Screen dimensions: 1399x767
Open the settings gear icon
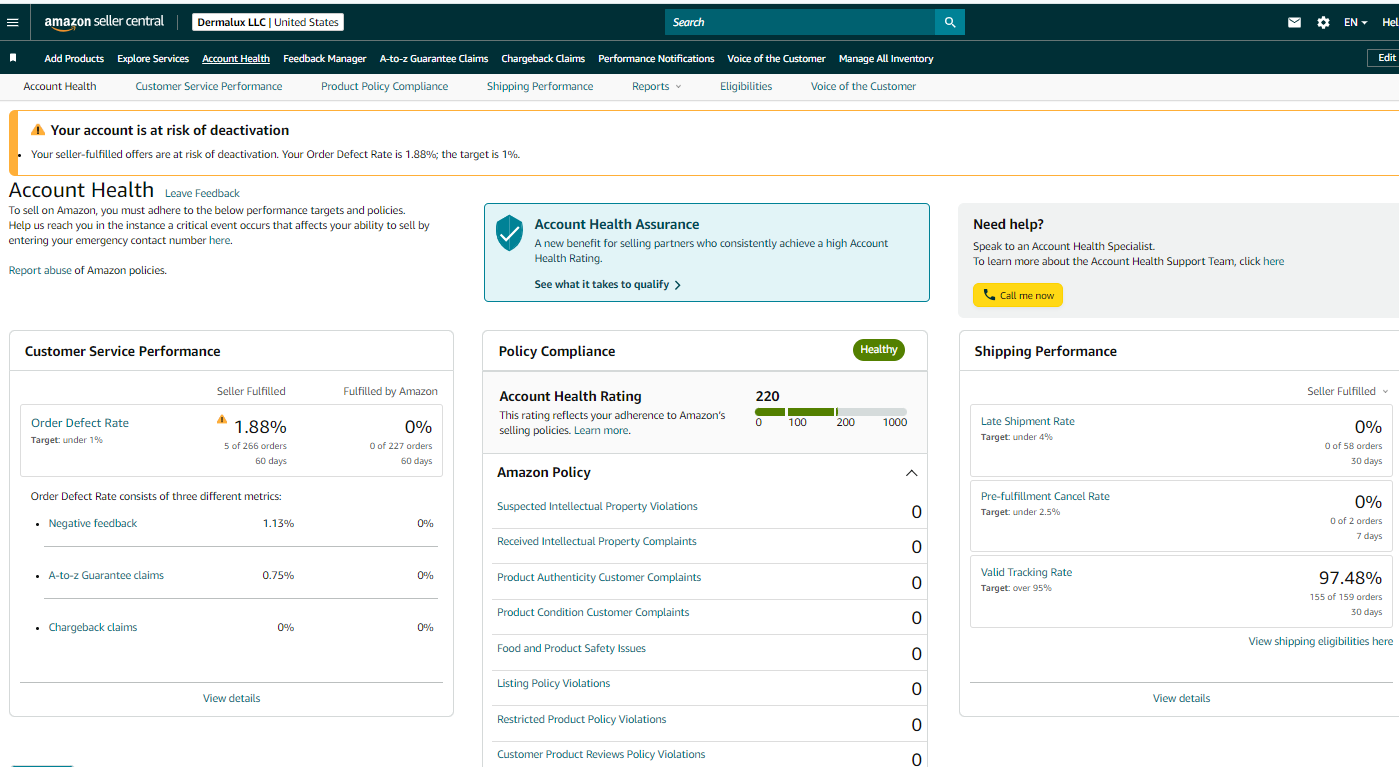point(1324,22)
